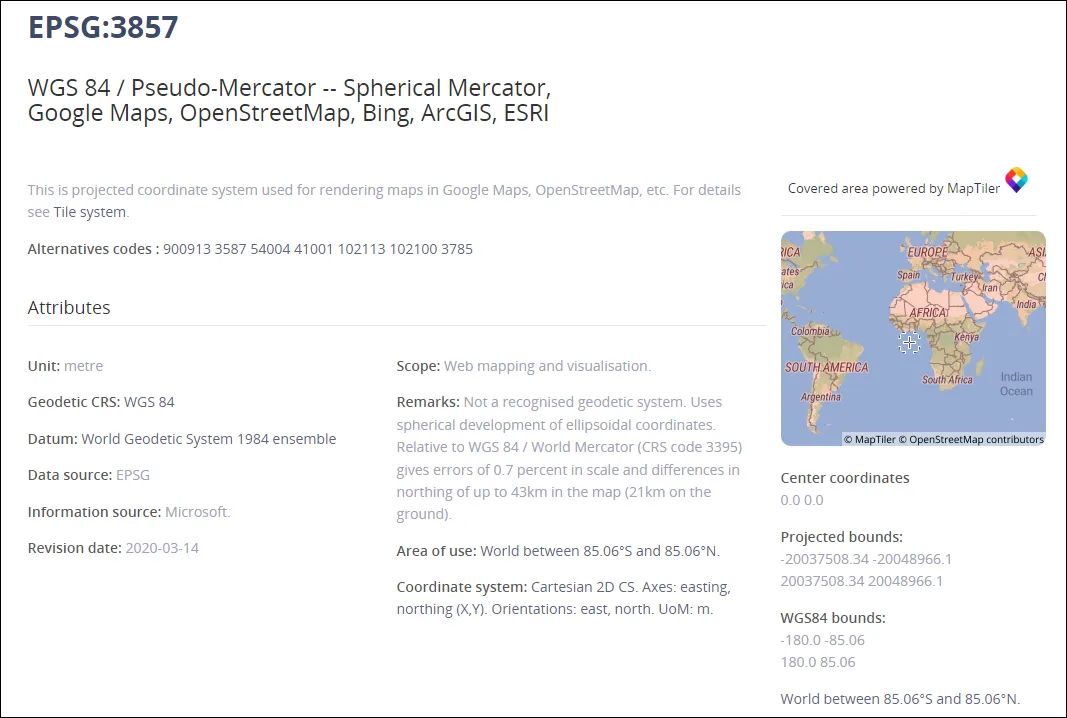Click Information source value 'Microsoft.'
Viewport: 1067px width, 718px height.
tap(197, 512)
